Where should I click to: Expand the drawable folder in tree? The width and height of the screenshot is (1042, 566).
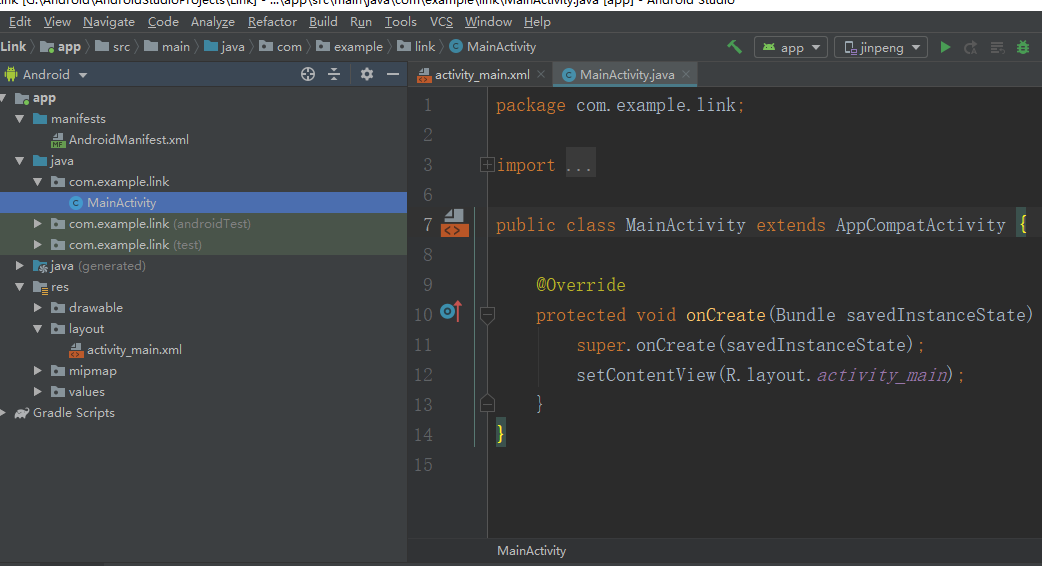(39, 308)
